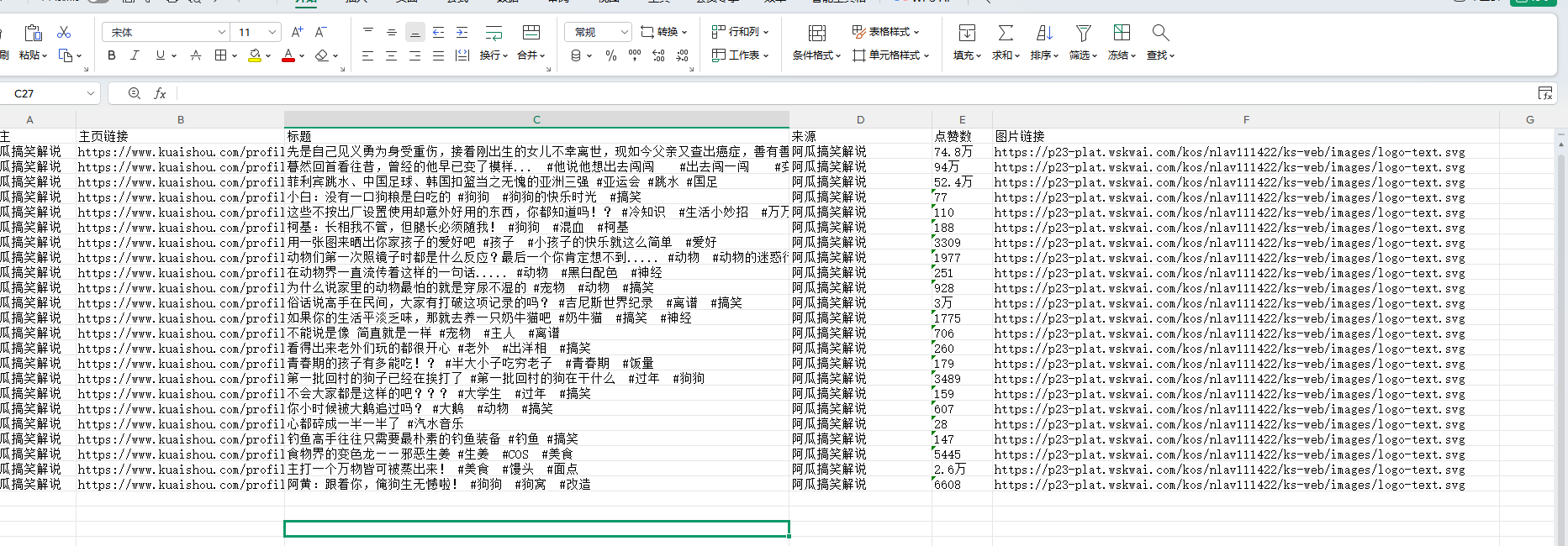The image size is (1568, 546).
Task: Click the Currency format icon
Action: [576, 55]
